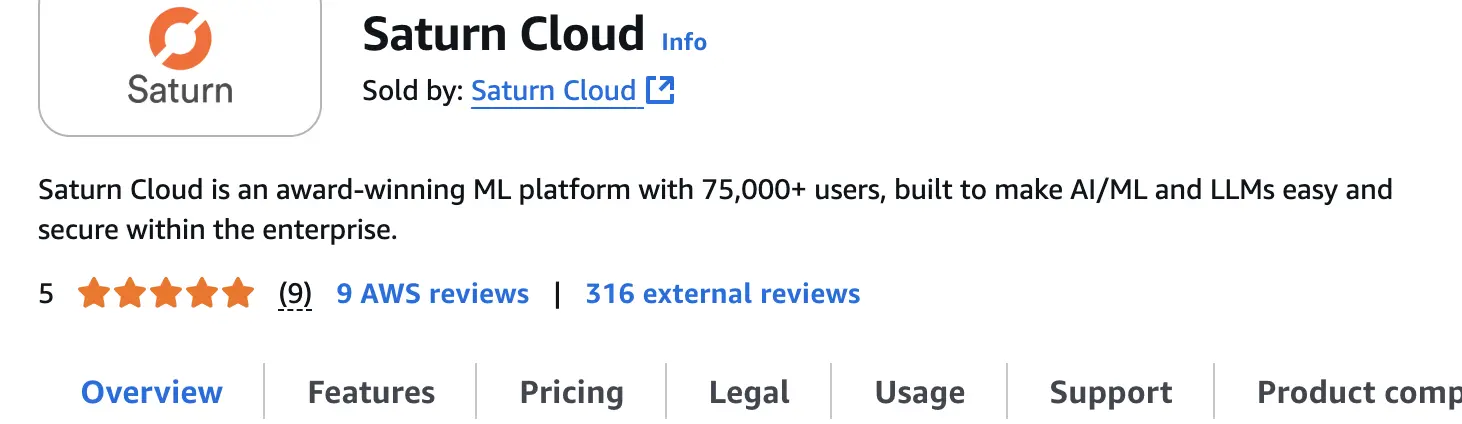Screen dimensions: 1462x424
Task: Select the Product comparison tab
Action: tap(1358, 392)
